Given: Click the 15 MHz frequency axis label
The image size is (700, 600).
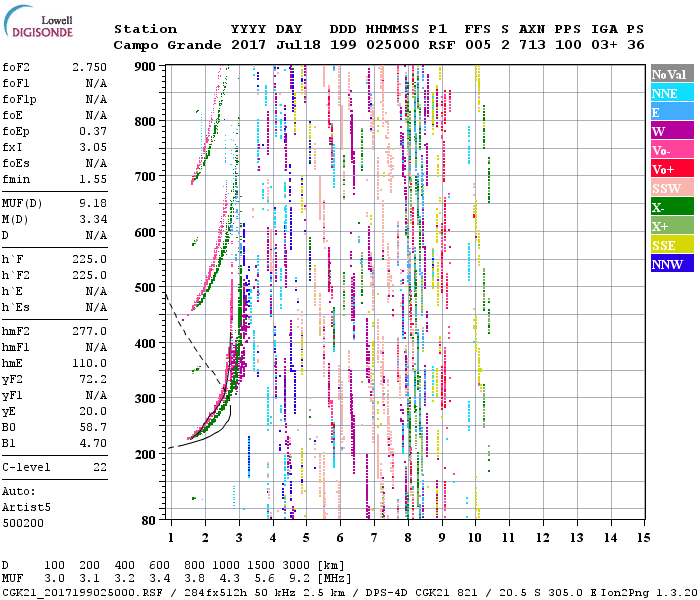Looking at the screenshot, I should [x=643, y=538].
